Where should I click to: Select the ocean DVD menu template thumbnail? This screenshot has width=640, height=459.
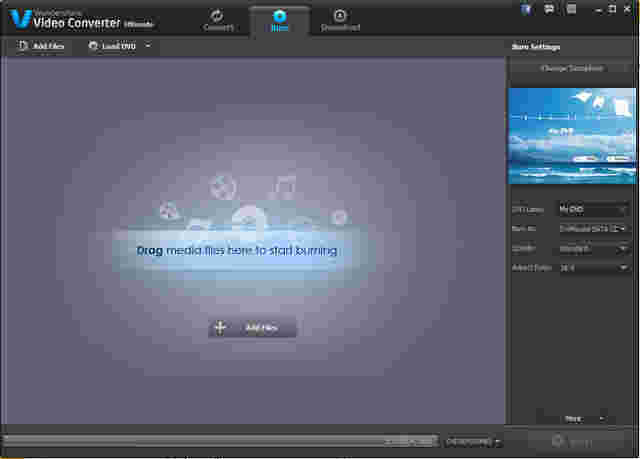click(572, 136)
